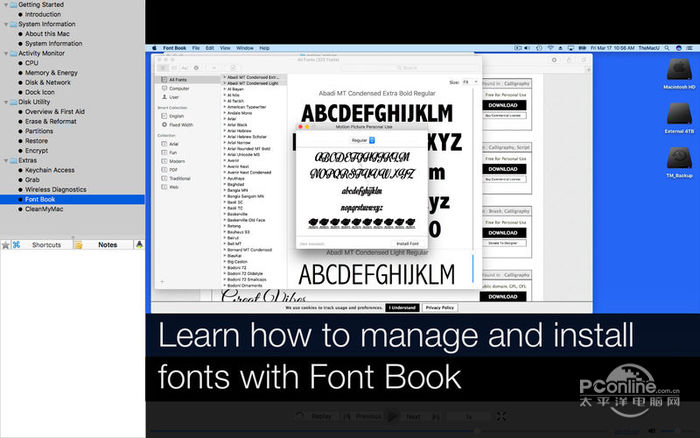Select the Keychain Access lesson

[x=50, y=170]
